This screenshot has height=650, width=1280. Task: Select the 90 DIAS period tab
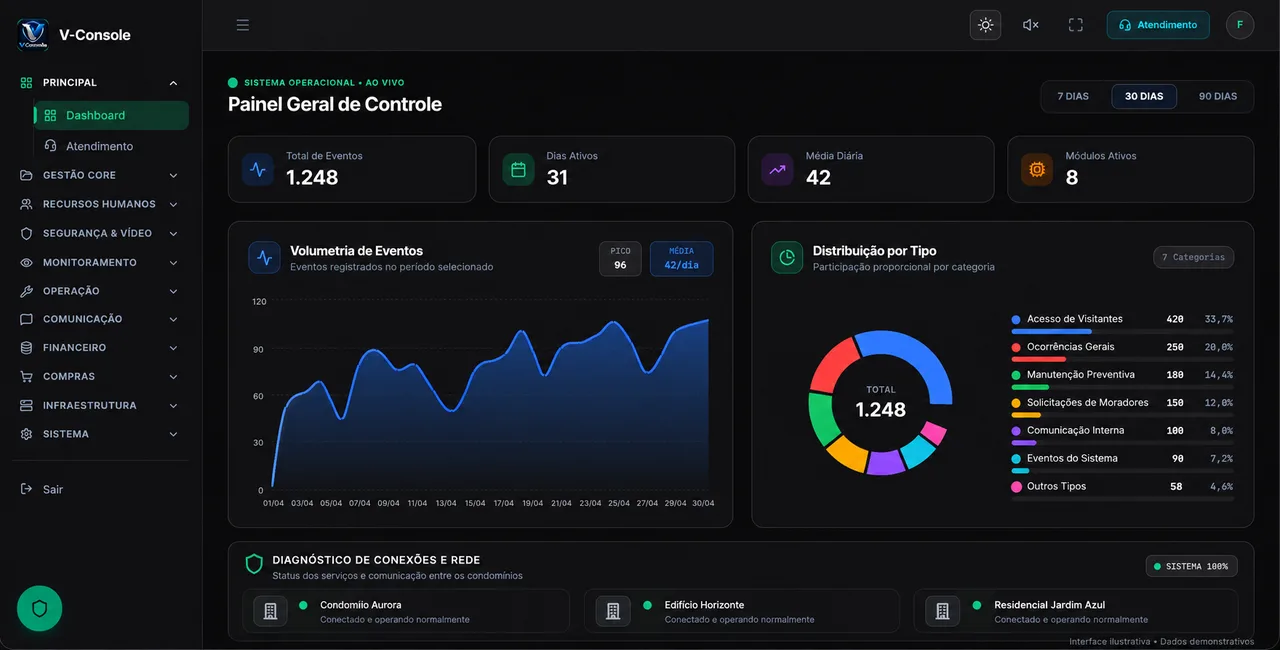click(1218, 96)
